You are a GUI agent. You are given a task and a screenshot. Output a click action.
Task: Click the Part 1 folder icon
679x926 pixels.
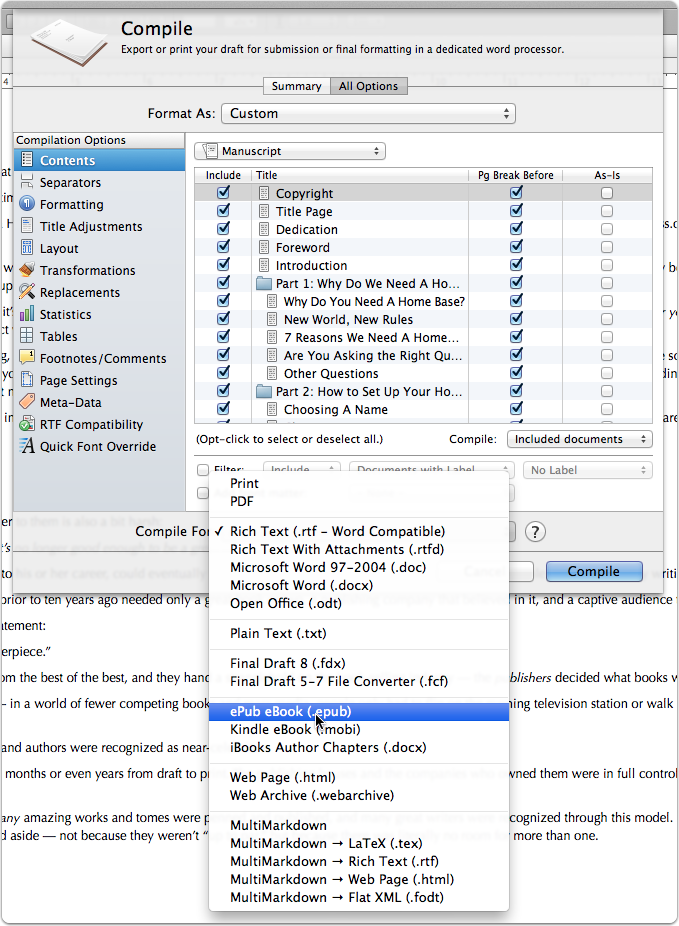pos(264,283)
